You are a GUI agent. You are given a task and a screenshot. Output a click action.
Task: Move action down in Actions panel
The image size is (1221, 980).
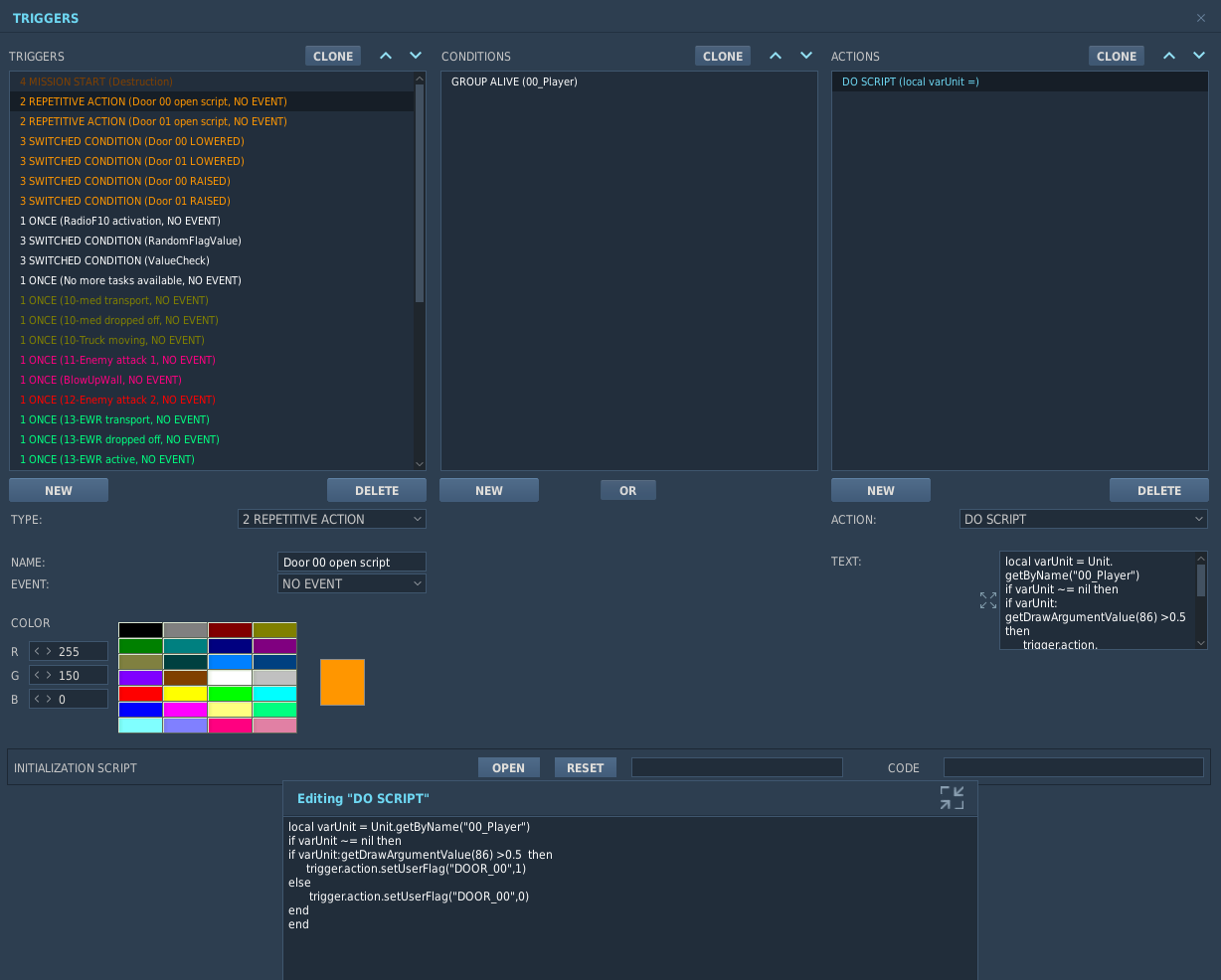(1200, 56)
